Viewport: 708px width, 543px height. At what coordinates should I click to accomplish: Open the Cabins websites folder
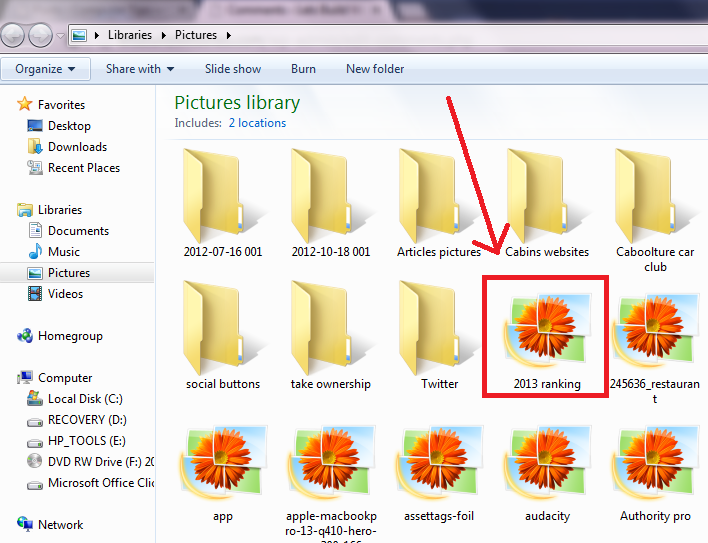[547, 196]
